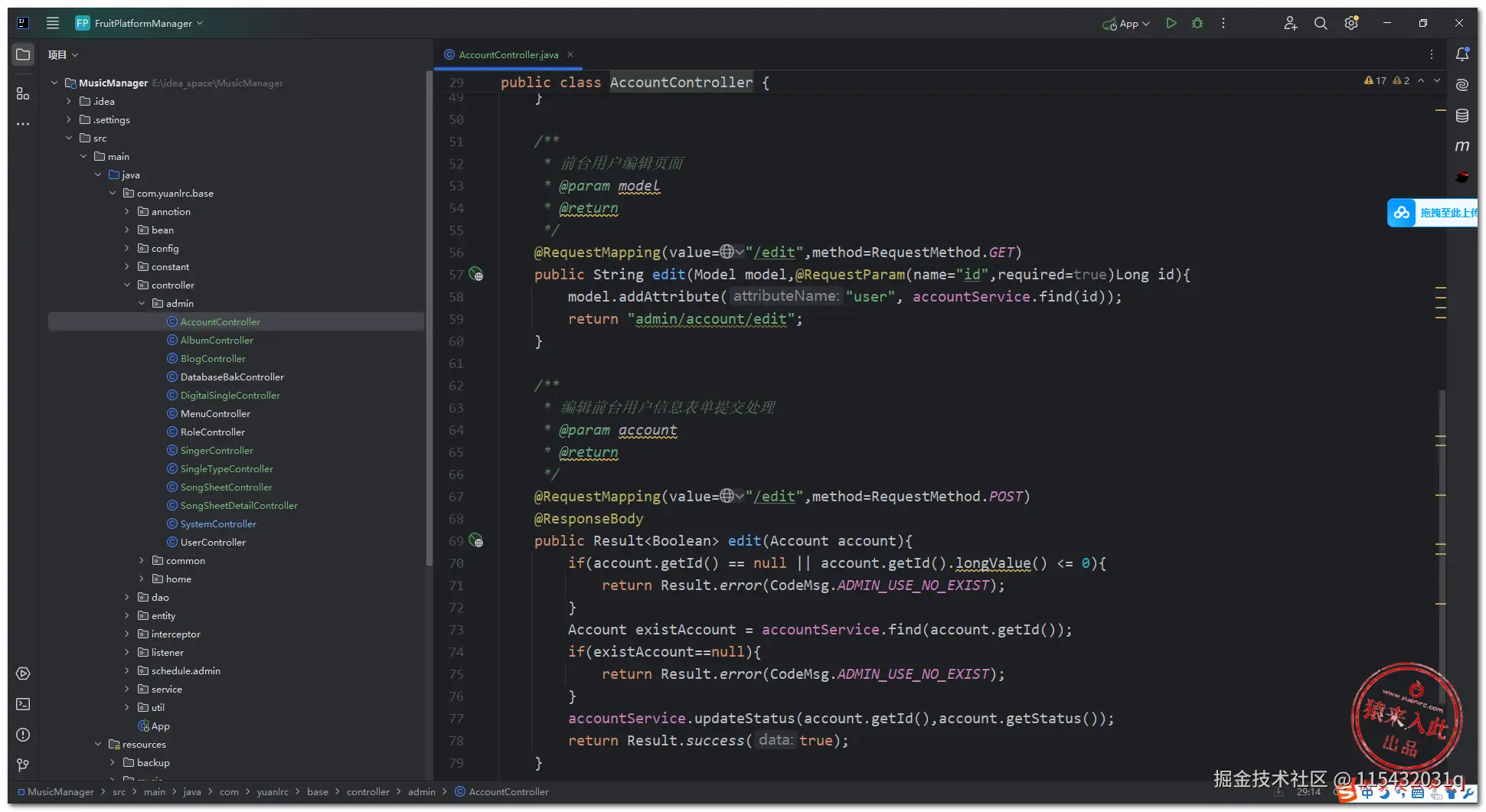The height and width of the screenshot is (812, 1486).
Task: Click the controller breadcrumb in navigation bar
Action: 368,791
